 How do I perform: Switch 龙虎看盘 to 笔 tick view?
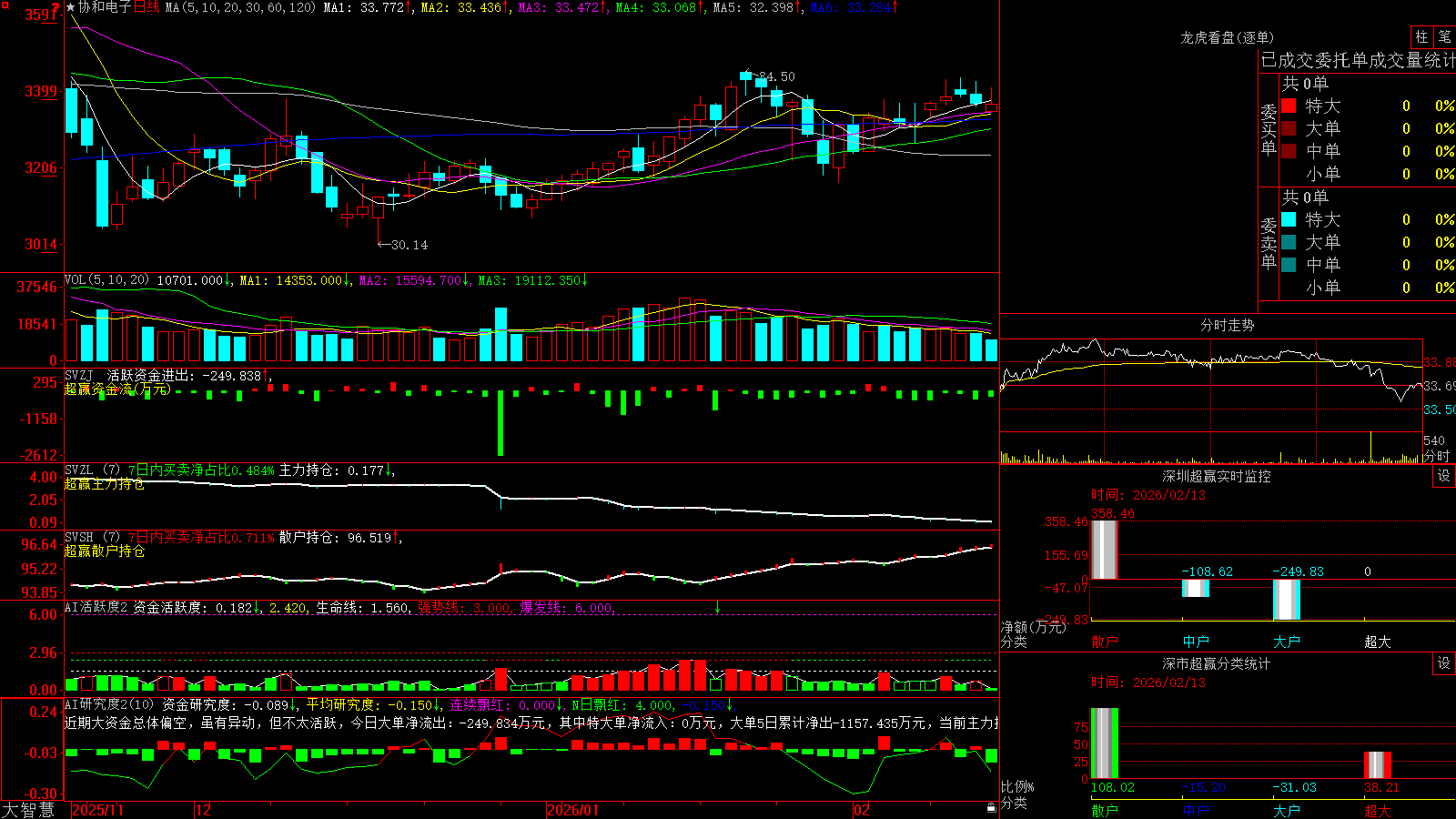(x=1444, y=37)
